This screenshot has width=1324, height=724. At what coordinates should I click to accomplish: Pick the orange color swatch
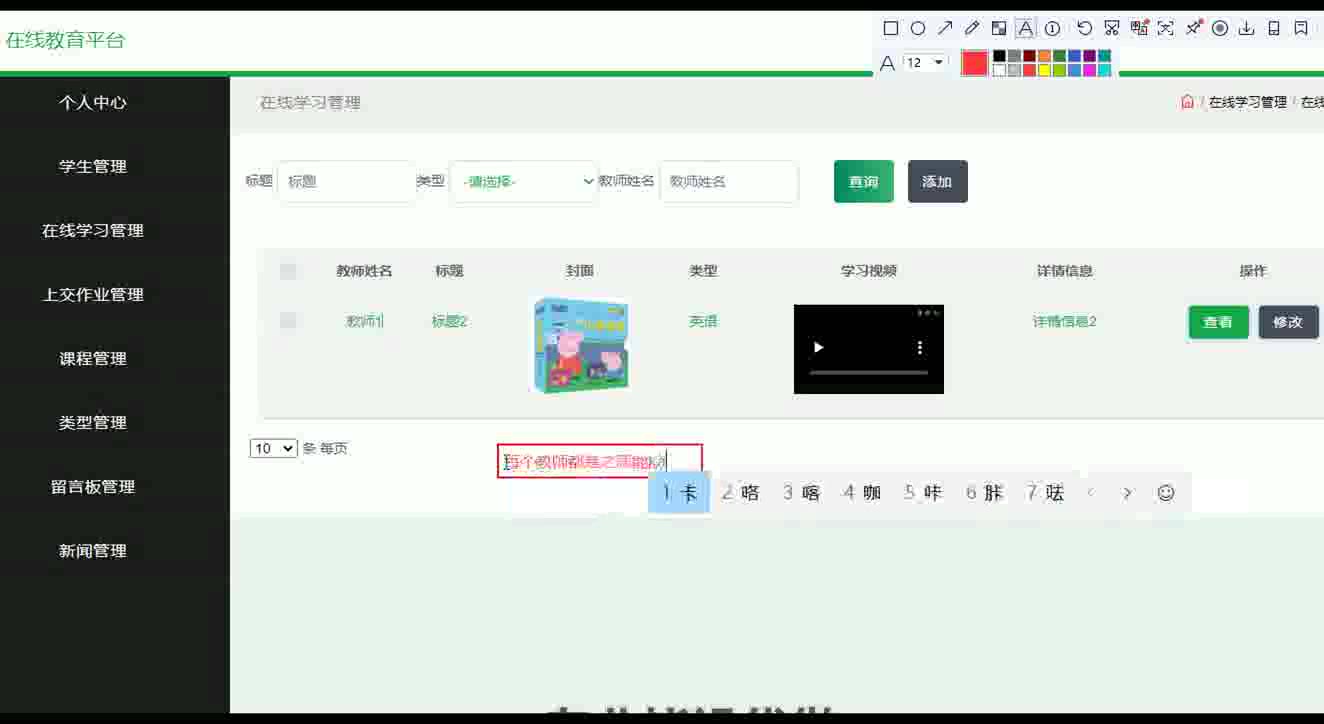point(1045,55)
